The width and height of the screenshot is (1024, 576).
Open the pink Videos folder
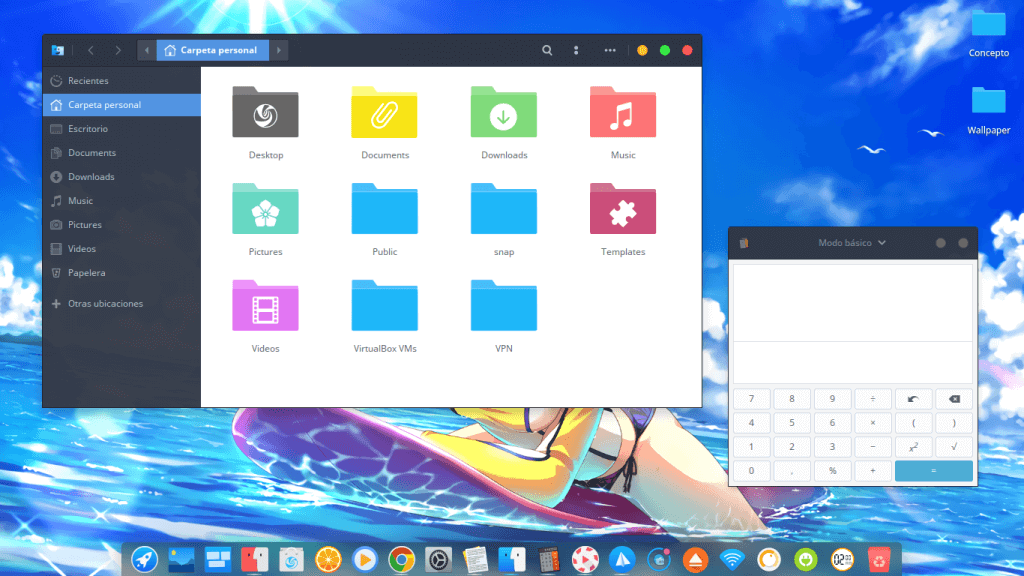(x=265, y=306)
